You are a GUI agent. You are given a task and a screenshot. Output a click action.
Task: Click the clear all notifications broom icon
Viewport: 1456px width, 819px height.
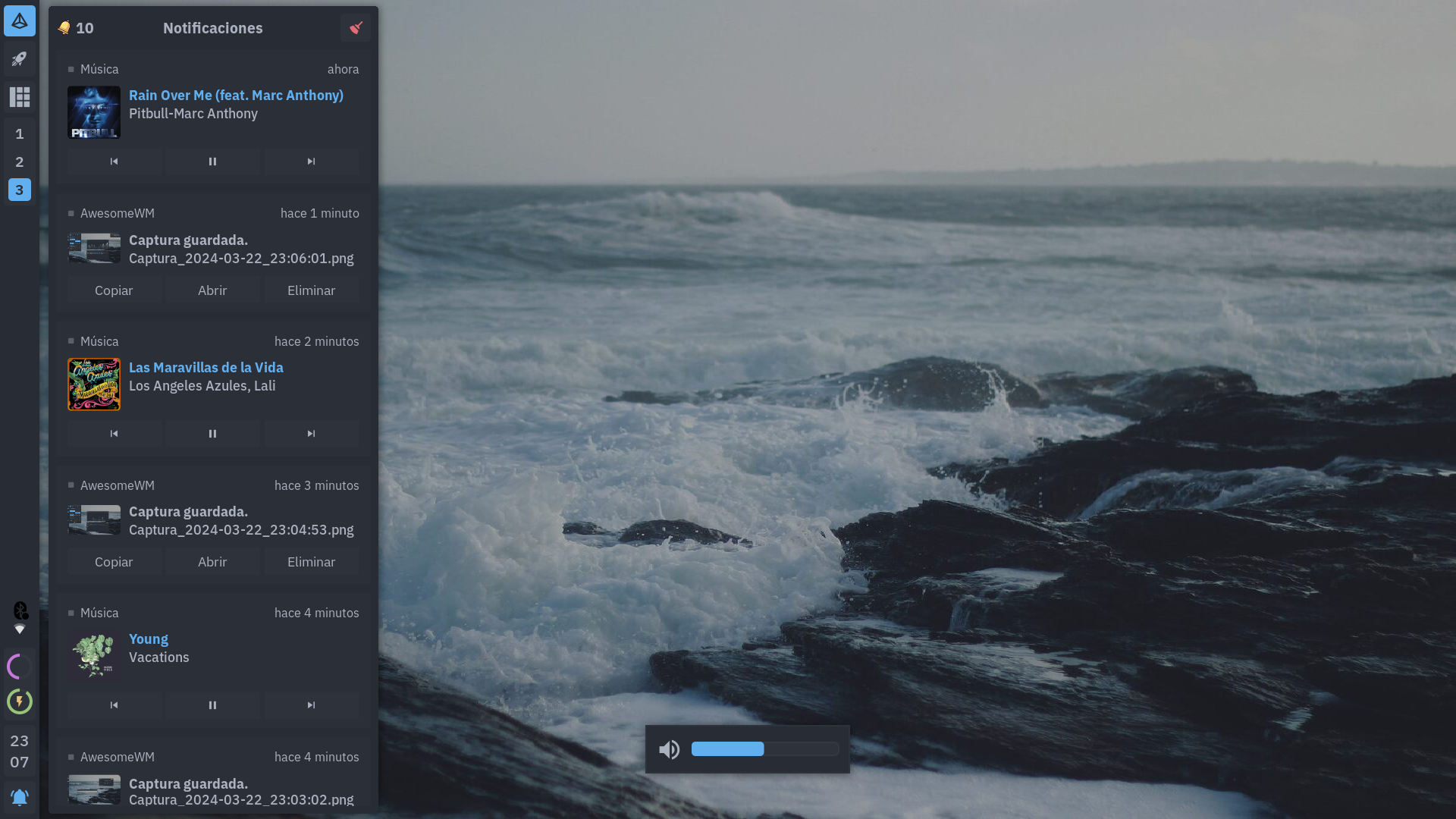pyautogui.click(x=356, y=28)
